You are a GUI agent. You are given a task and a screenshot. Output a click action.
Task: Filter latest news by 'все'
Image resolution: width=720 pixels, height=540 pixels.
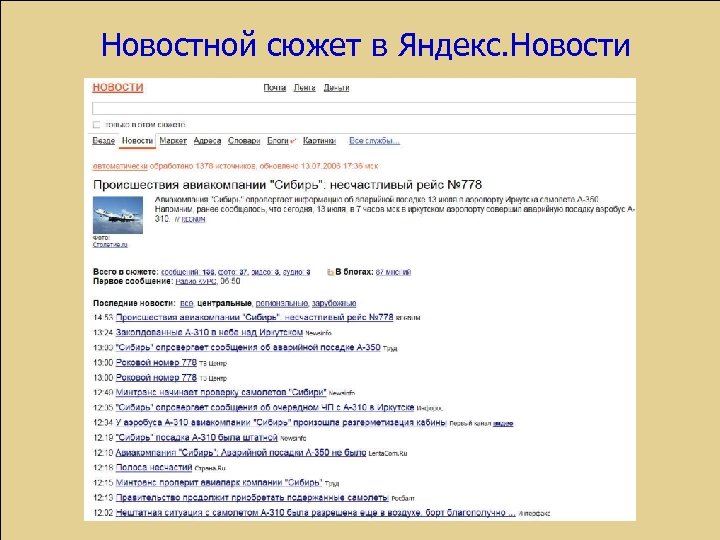pos(186,303)
